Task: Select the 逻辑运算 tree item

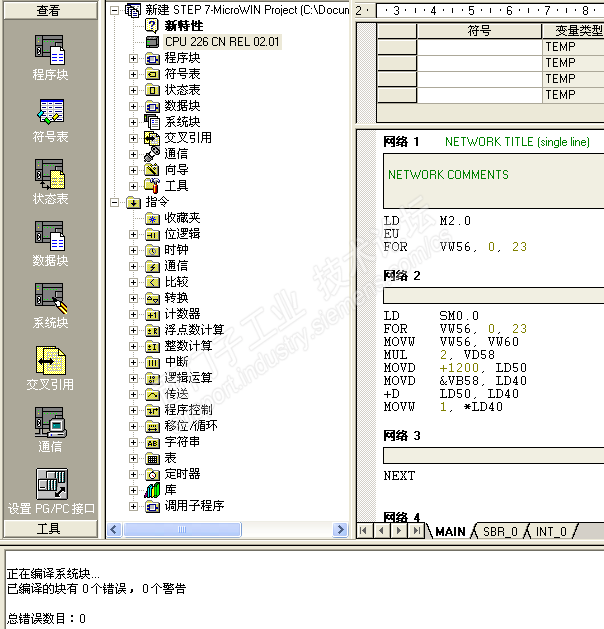Action: (188, 378)
